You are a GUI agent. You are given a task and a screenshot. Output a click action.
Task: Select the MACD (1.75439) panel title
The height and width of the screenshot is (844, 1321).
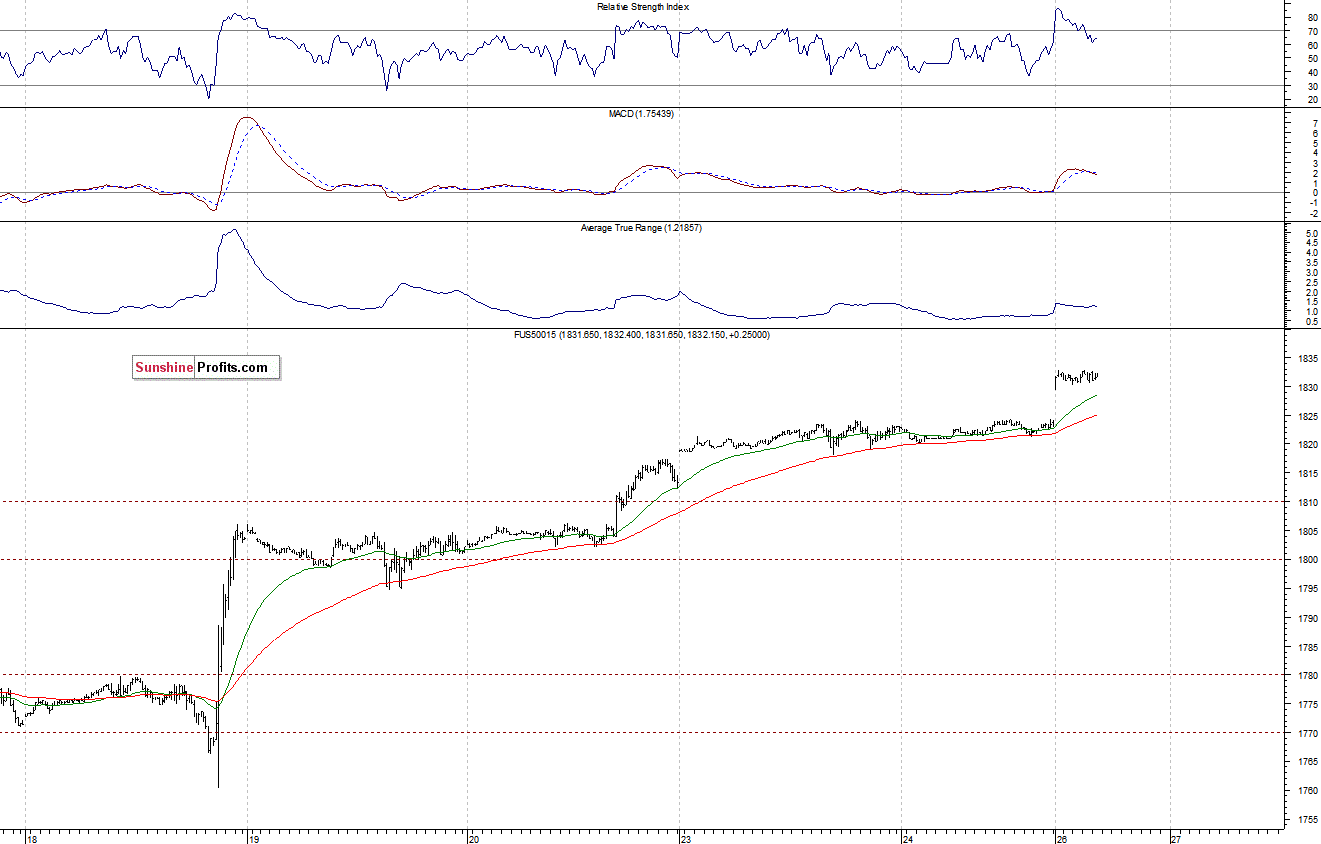point(641,114)
